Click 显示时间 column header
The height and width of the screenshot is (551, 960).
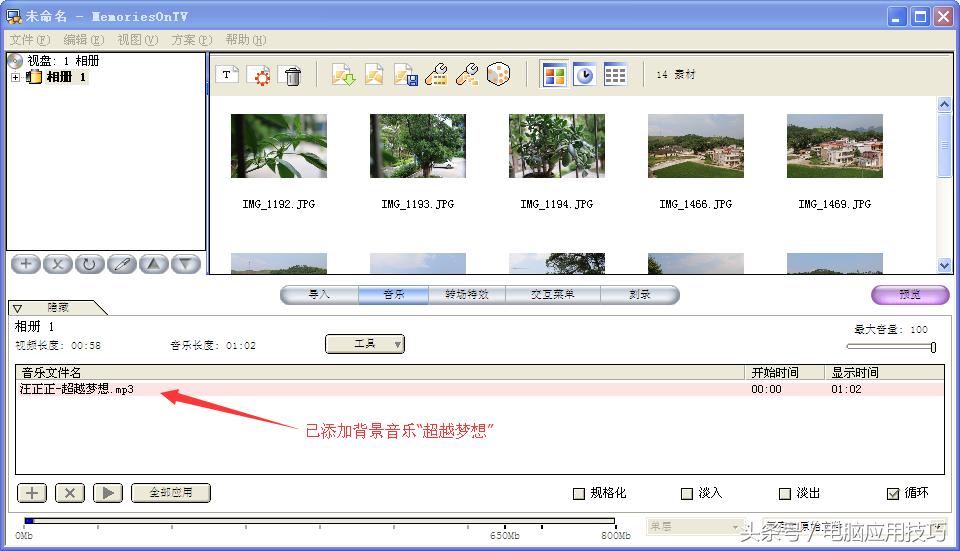tap(885, 372)
